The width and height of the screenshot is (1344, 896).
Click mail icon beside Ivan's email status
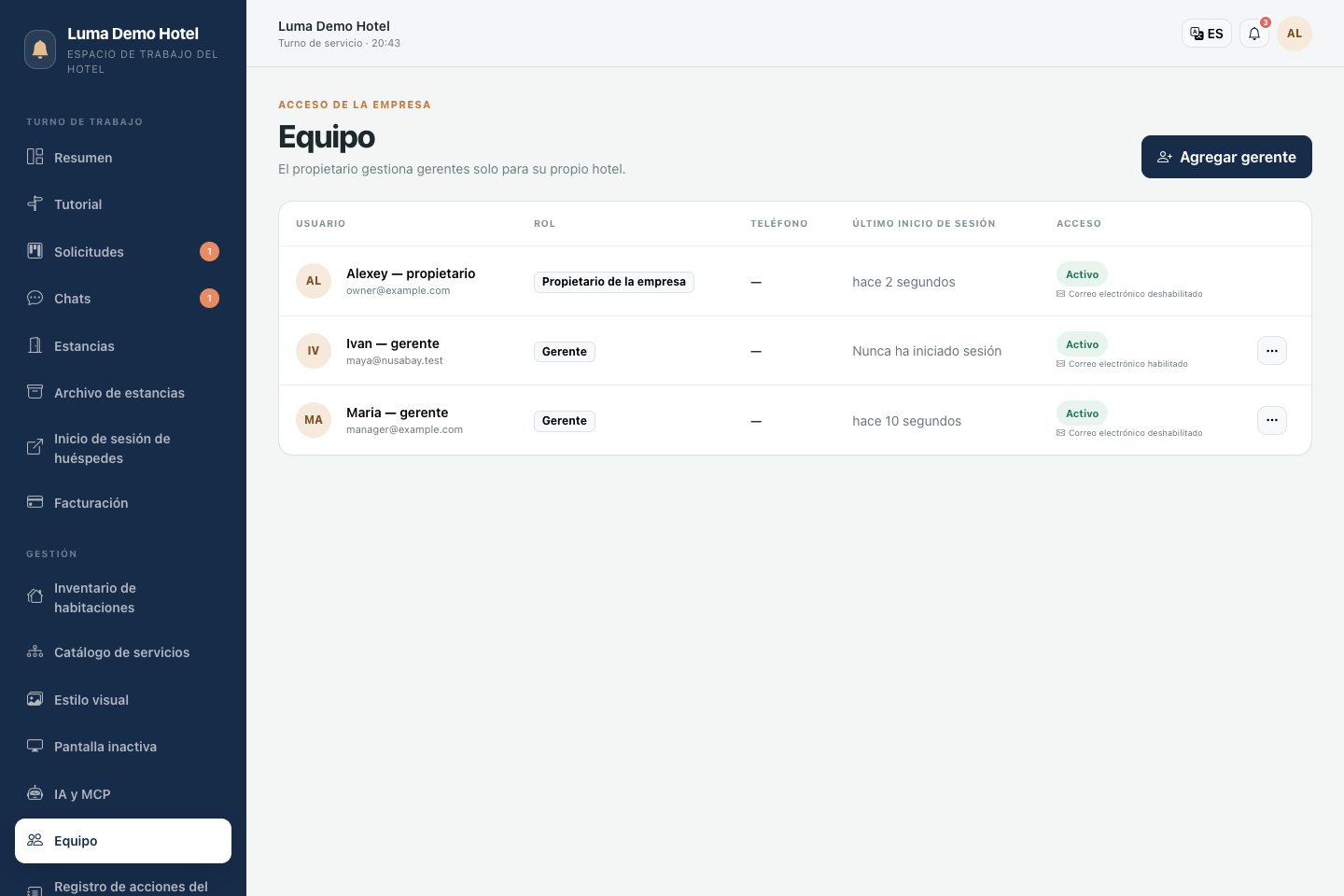[x=1060, y=364]
